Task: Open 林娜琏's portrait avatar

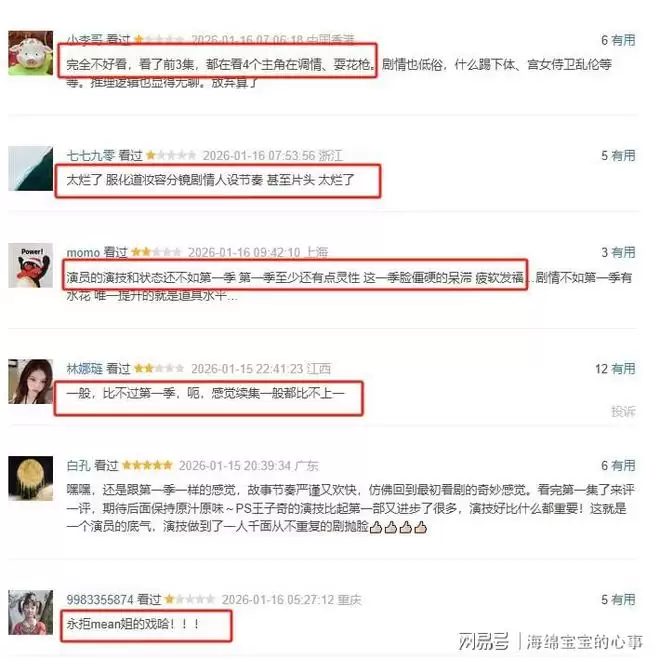Action: 31,381
